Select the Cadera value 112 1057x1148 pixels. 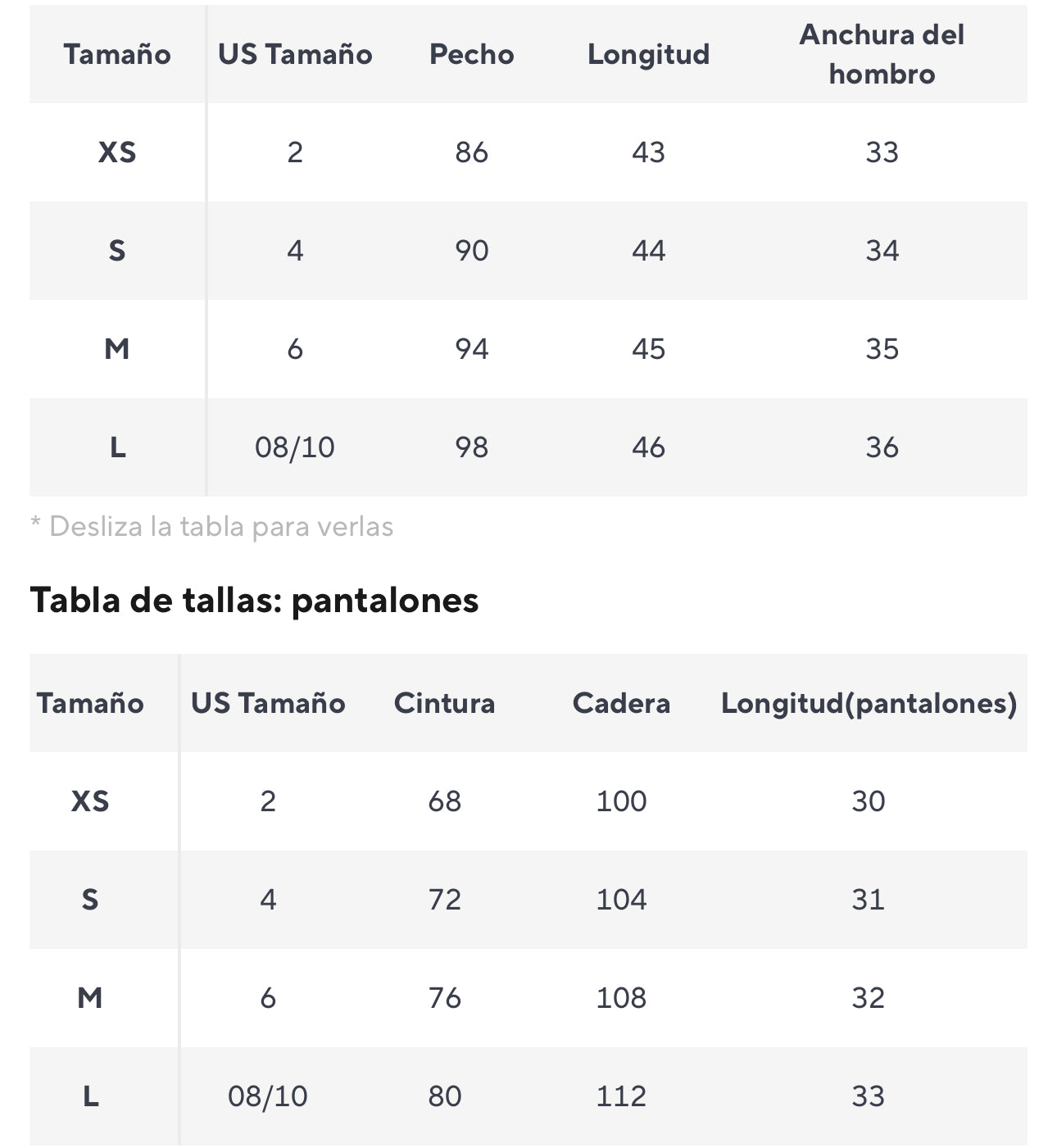(x=621, y=1096)
